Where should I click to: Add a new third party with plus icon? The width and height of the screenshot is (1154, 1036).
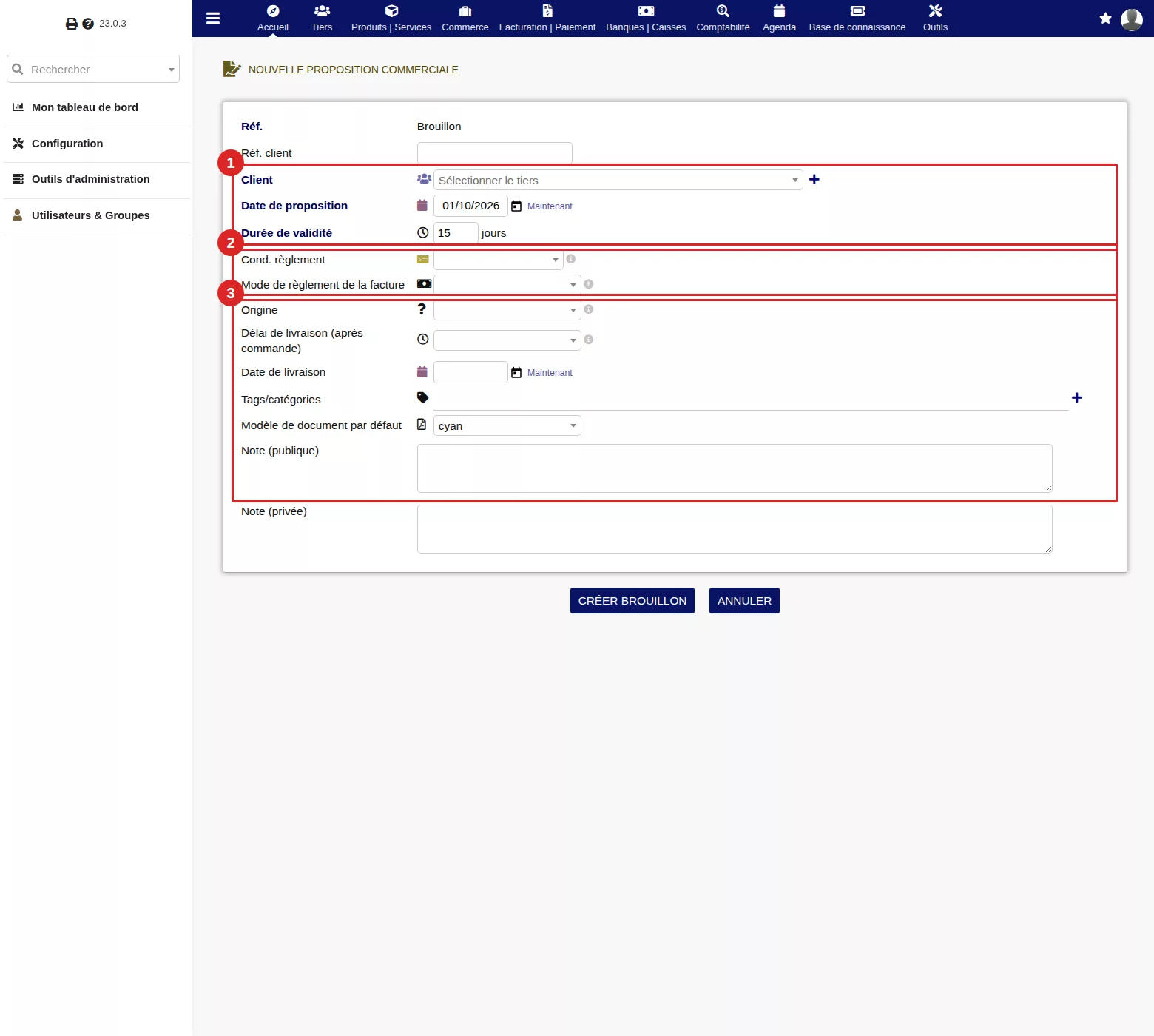coord(814,180)
